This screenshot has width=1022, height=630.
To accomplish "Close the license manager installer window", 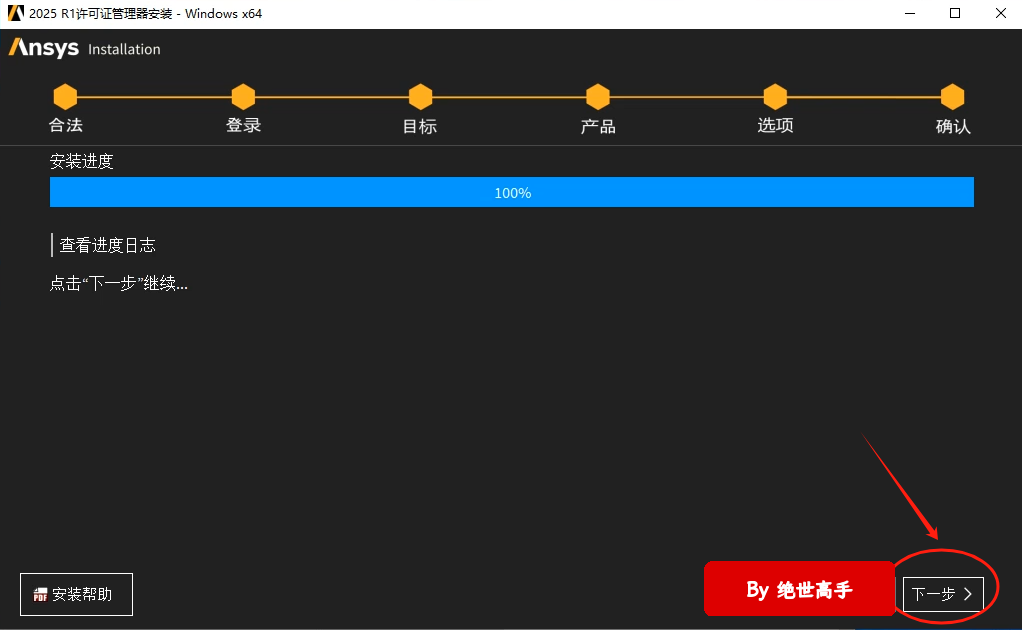I will (x=999, y=14).
